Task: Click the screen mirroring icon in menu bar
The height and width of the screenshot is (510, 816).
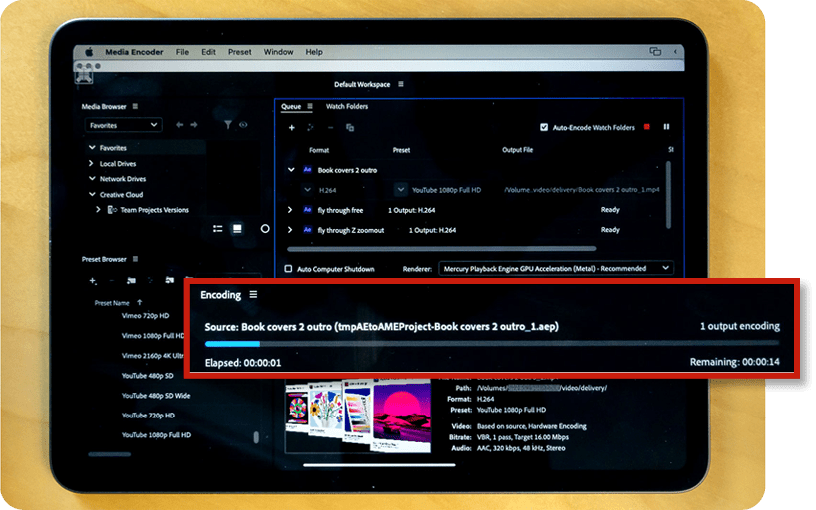Action: (655, 51)
